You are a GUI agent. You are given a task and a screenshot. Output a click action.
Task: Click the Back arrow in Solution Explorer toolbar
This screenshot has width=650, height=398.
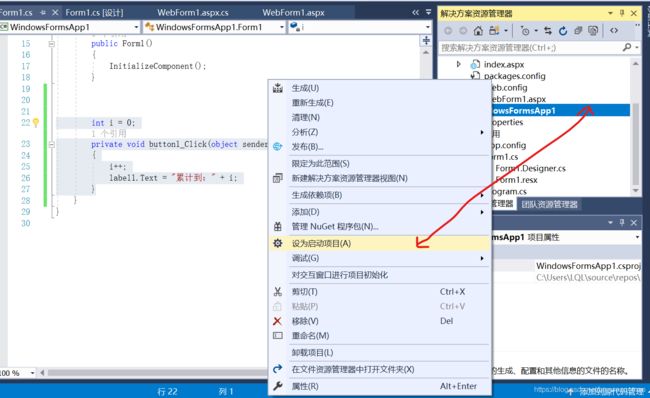(x=448, y=31)
